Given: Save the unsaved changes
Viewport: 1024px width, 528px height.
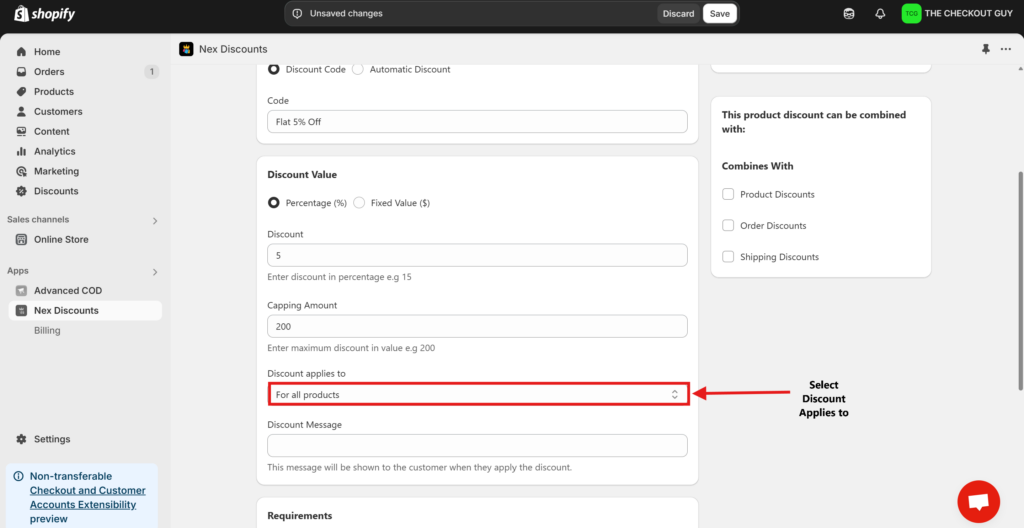Looking at the screenshot, I should pos(719,14).
